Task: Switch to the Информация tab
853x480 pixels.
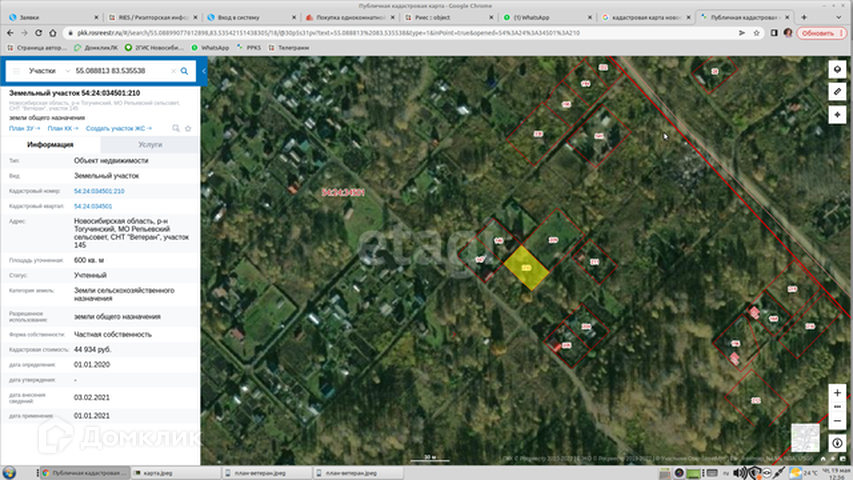Action: [x=50, y=145]
